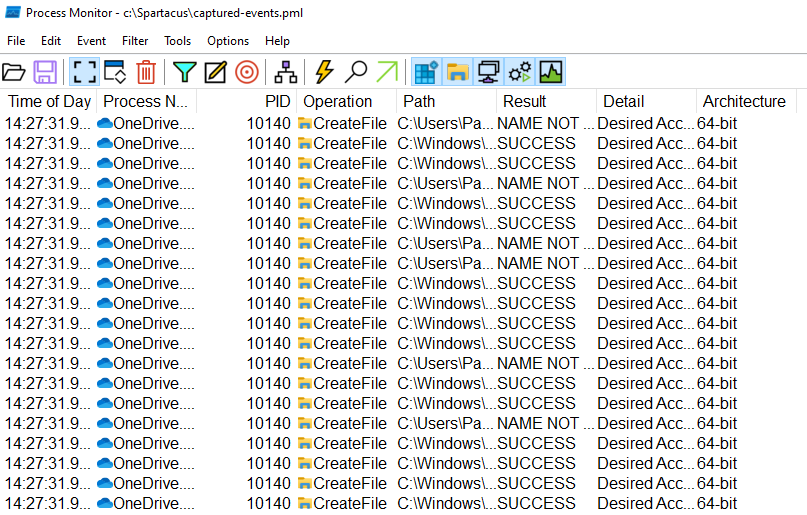Open the Options menu
The width and height of the screenshot is (807, 515).
click(228, 41)
